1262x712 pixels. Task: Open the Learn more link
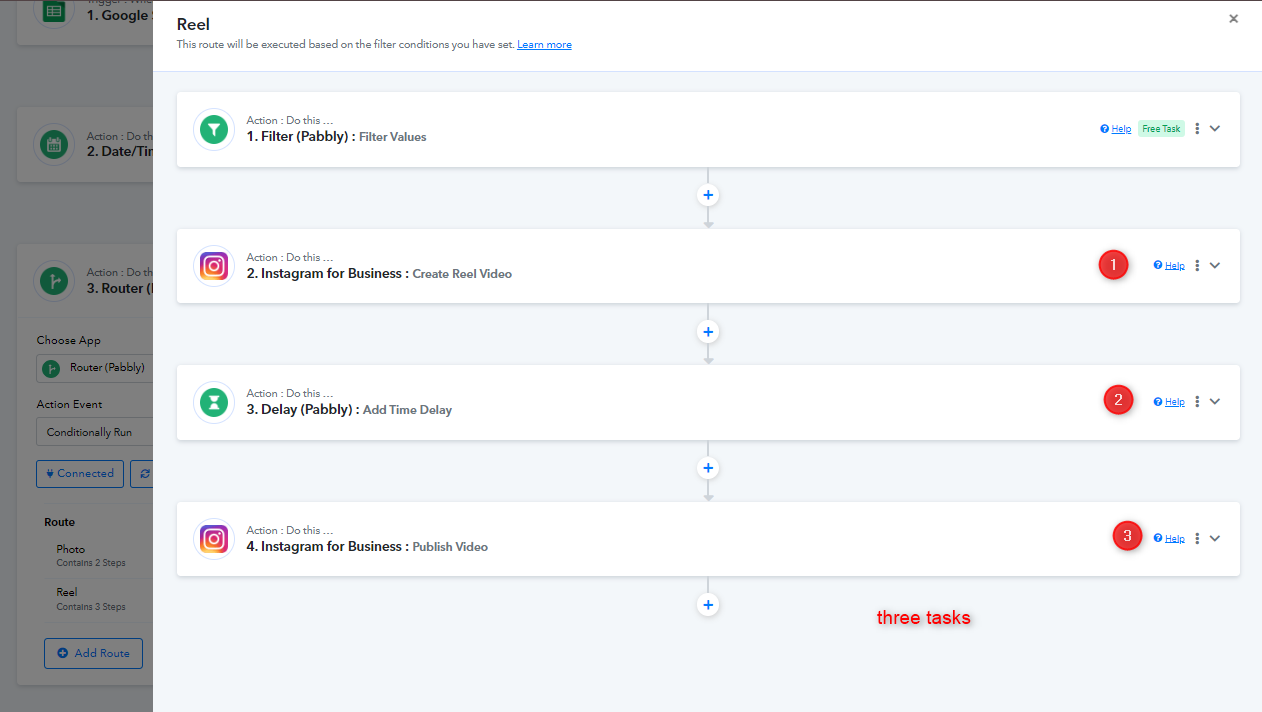pos(544,45)
